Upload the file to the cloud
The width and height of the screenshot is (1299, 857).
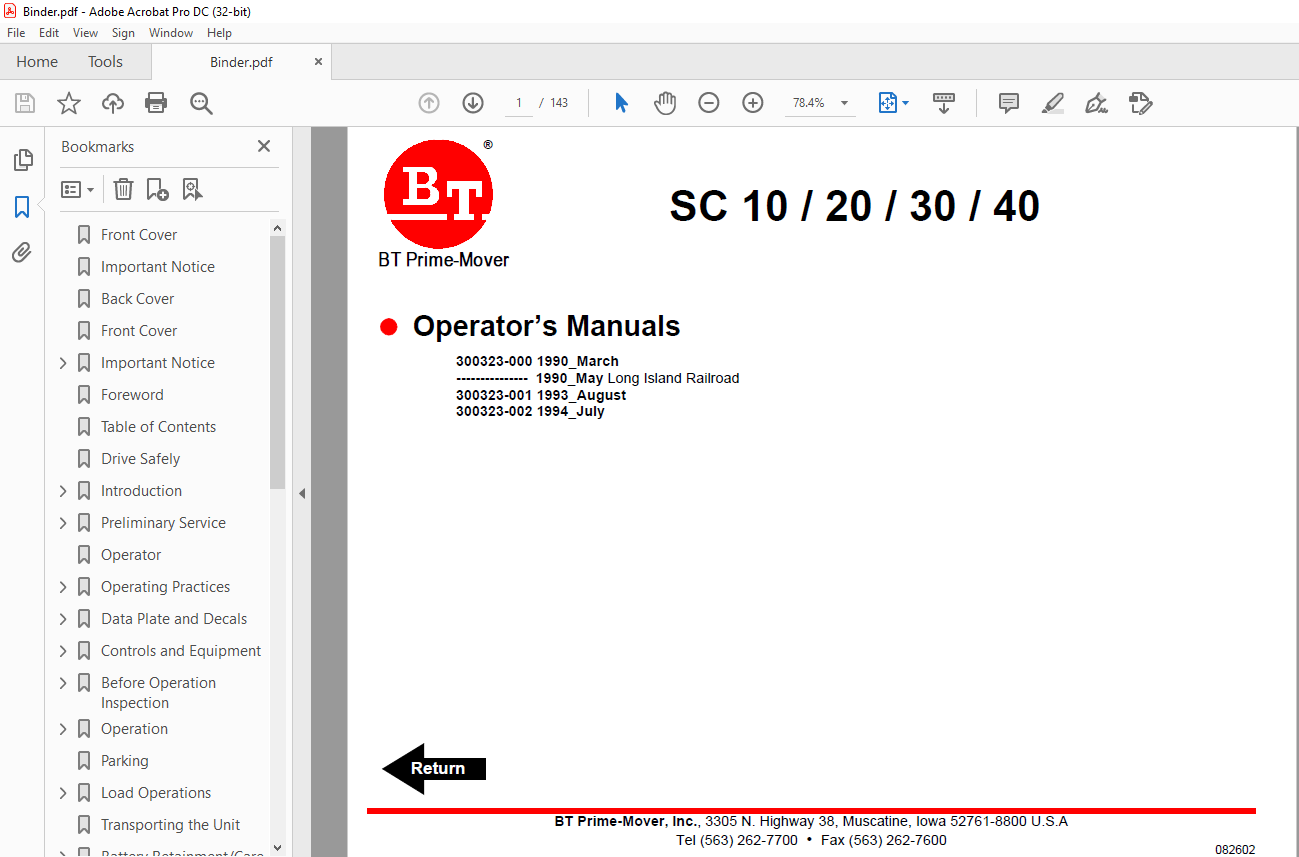pyautogui.click(x=113, y=103)
